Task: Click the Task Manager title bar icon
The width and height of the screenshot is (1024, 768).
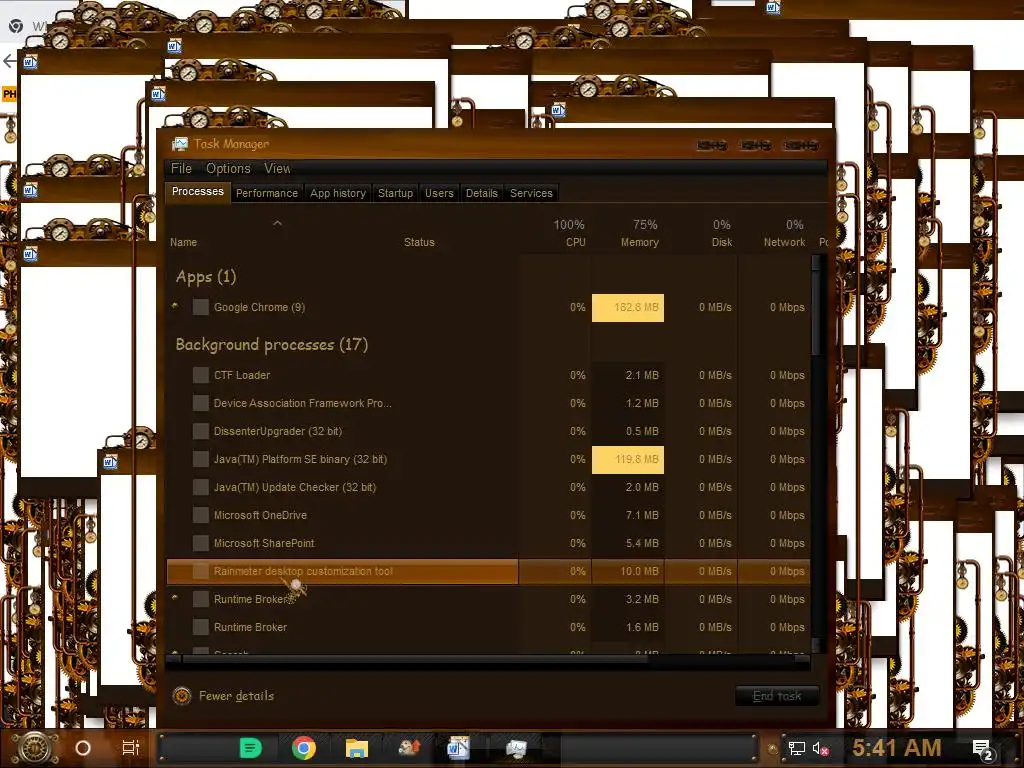Action: 180,144
